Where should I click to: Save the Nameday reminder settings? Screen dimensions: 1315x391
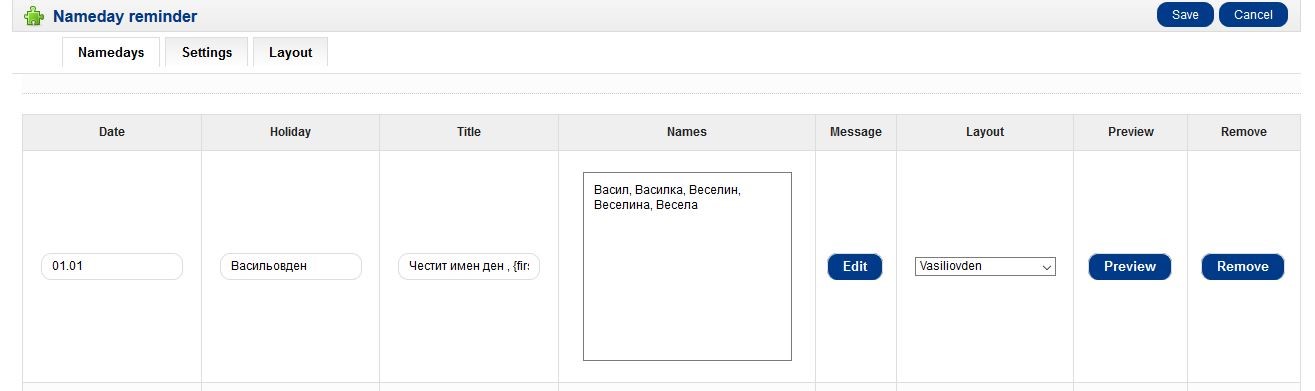point(1185,15)
